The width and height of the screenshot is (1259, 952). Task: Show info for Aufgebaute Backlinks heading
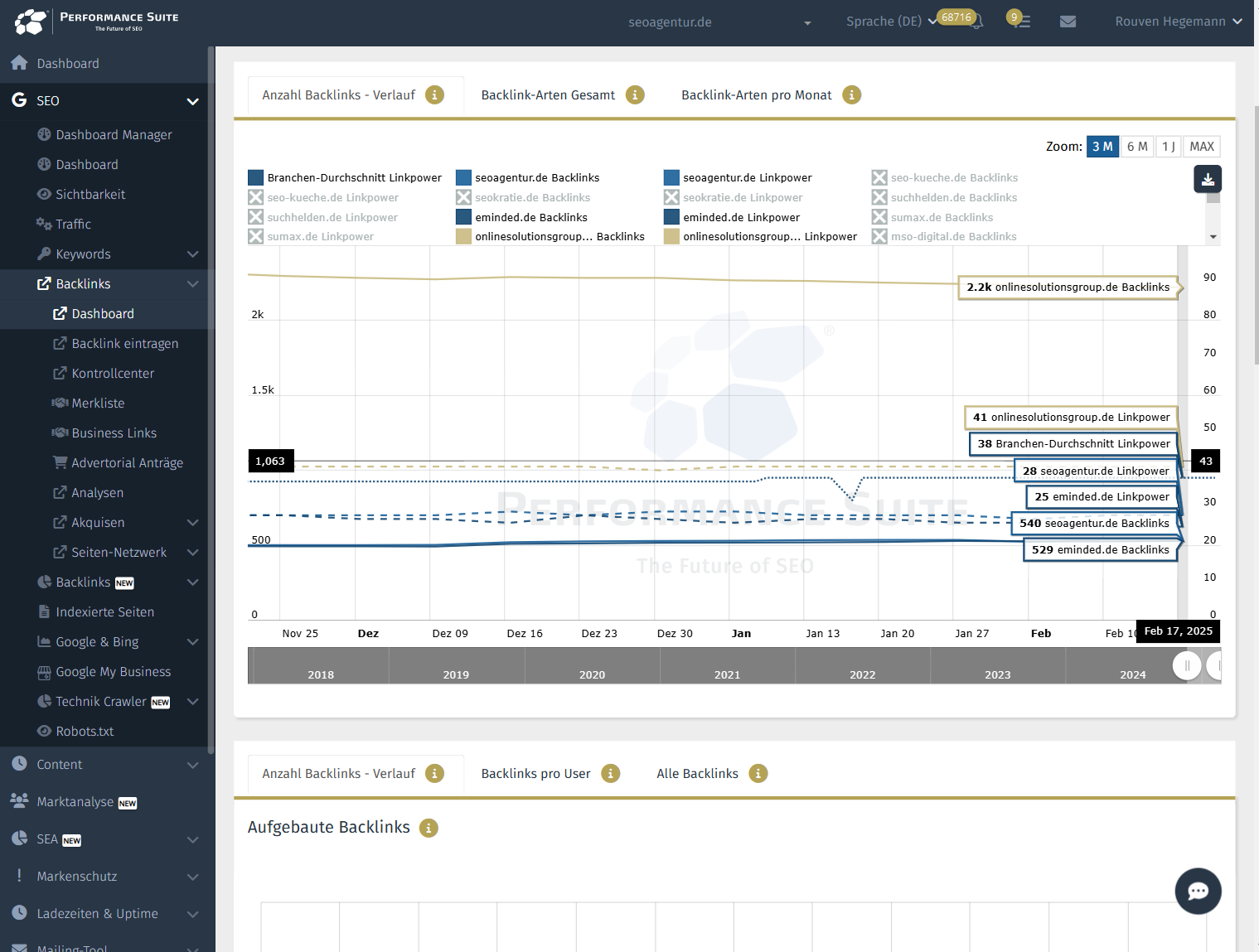point(429,828)
